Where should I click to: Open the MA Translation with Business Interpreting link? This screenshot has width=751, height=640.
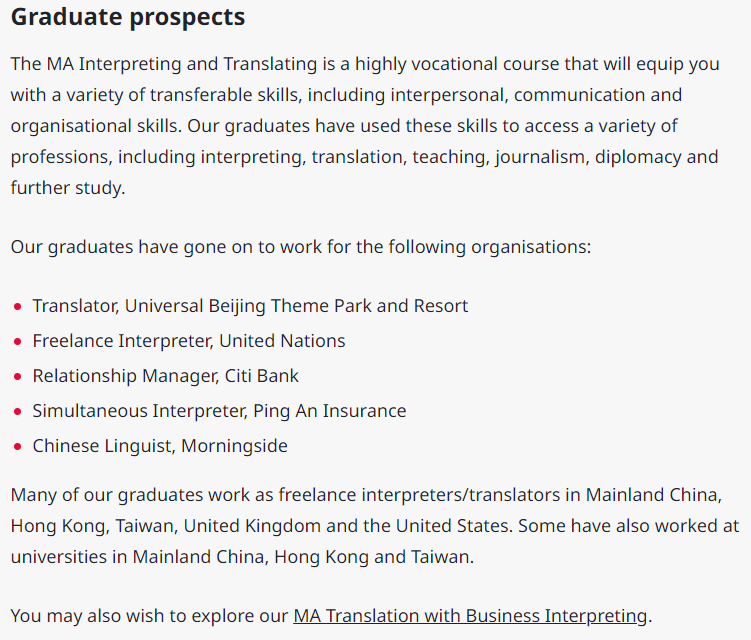pyautogui.click(x=470, y=616)
